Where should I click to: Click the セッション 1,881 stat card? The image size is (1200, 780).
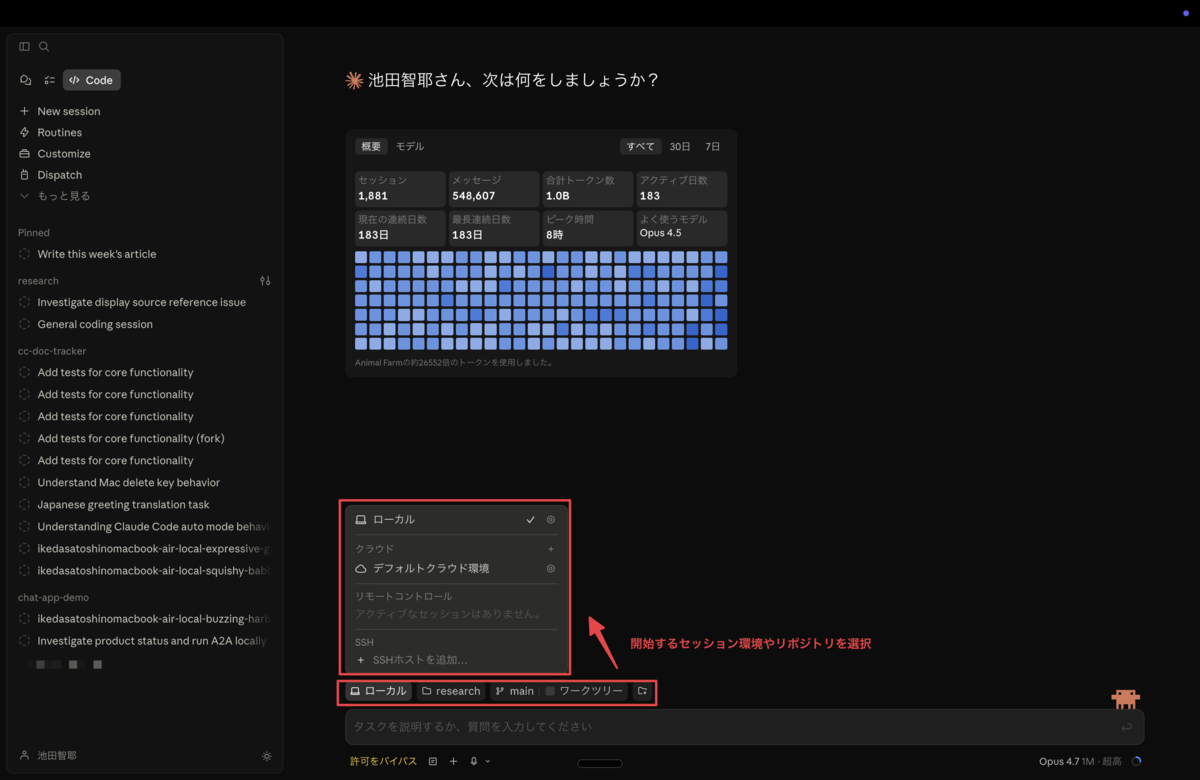pos(400,189)
